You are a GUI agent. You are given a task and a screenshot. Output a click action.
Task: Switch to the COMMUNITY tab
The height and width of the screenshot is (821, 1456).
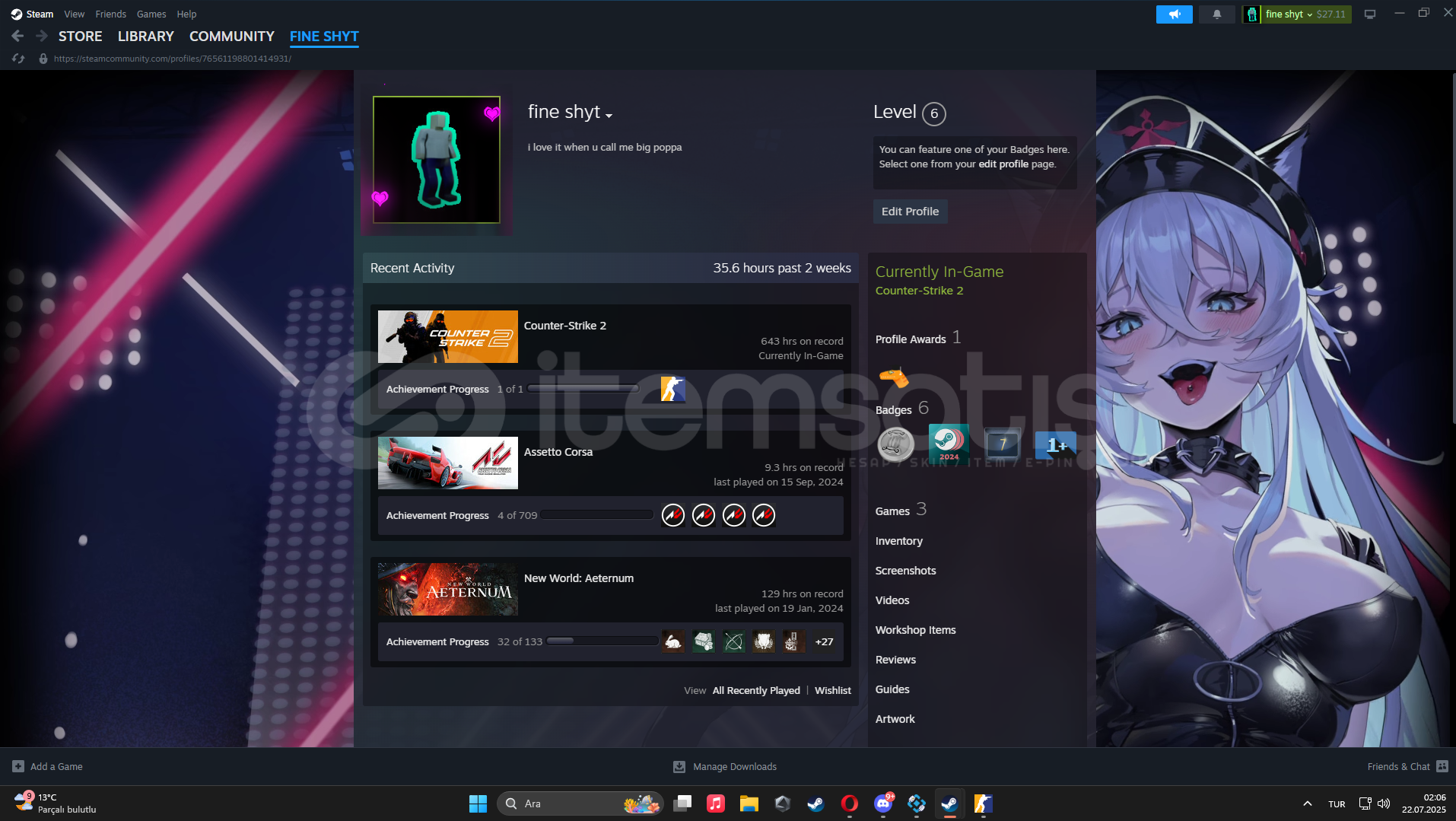[231, 36]
